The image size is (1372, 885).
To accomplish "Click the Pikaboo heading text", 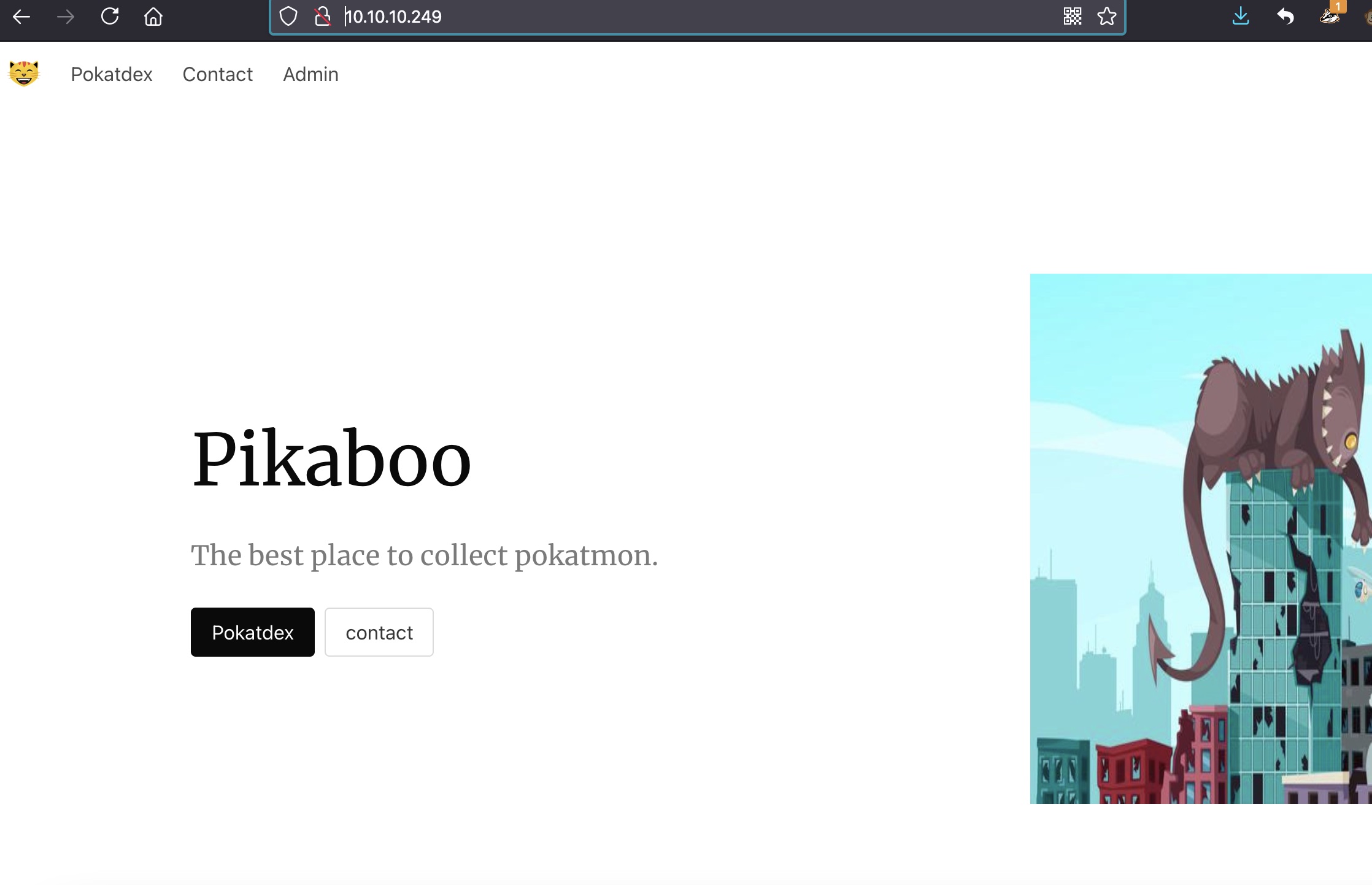I will tap(331, 459).
